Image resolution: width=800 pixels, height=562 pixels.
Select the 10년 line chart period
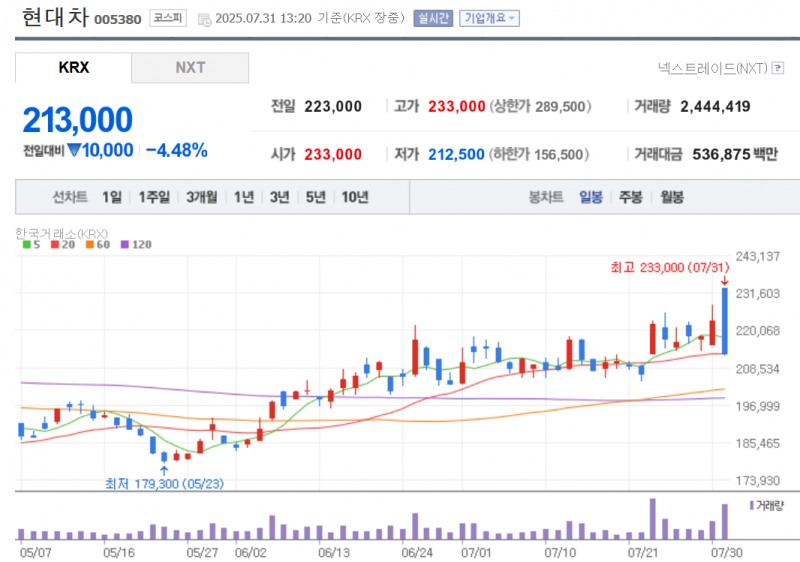point(354,197)
